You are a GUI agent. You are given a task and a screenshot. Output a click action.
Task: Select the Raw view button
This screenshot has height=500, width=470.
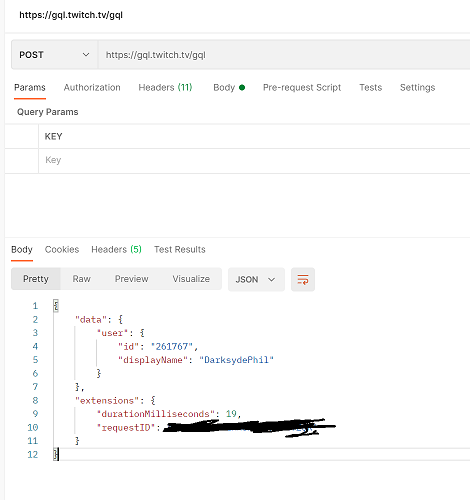(x=82, y=279)
